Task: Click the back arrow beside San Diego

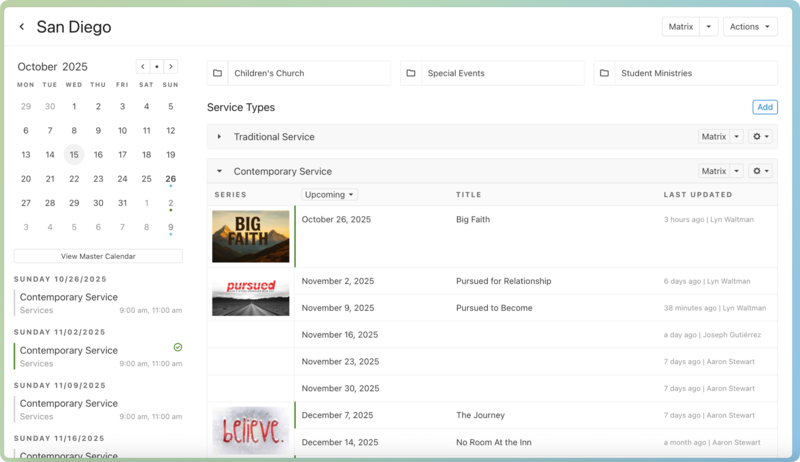Action: pos(22,27)
